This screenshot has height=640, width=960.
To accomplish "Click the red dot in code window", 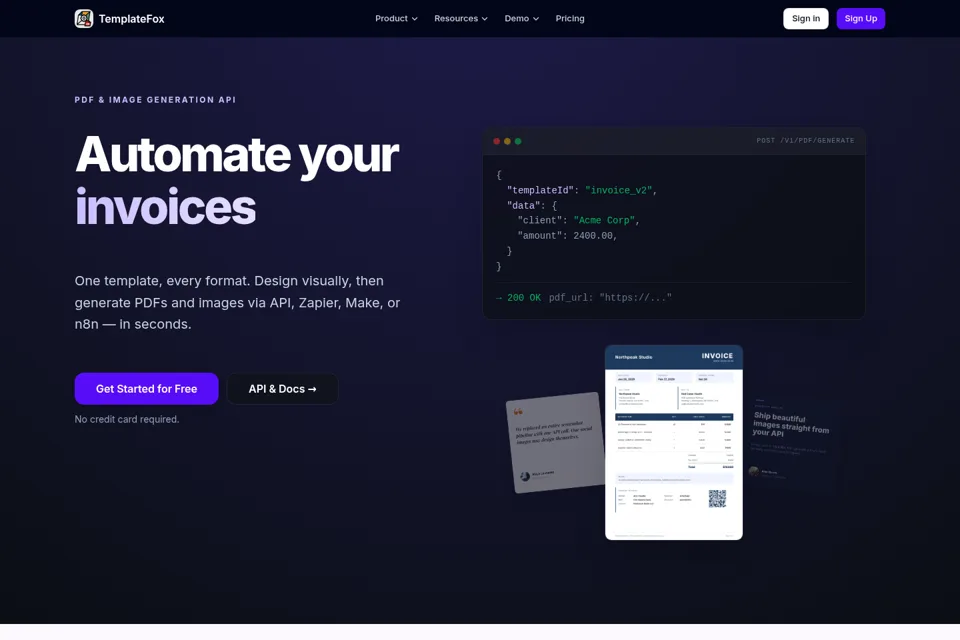I will tap(497, 141).
